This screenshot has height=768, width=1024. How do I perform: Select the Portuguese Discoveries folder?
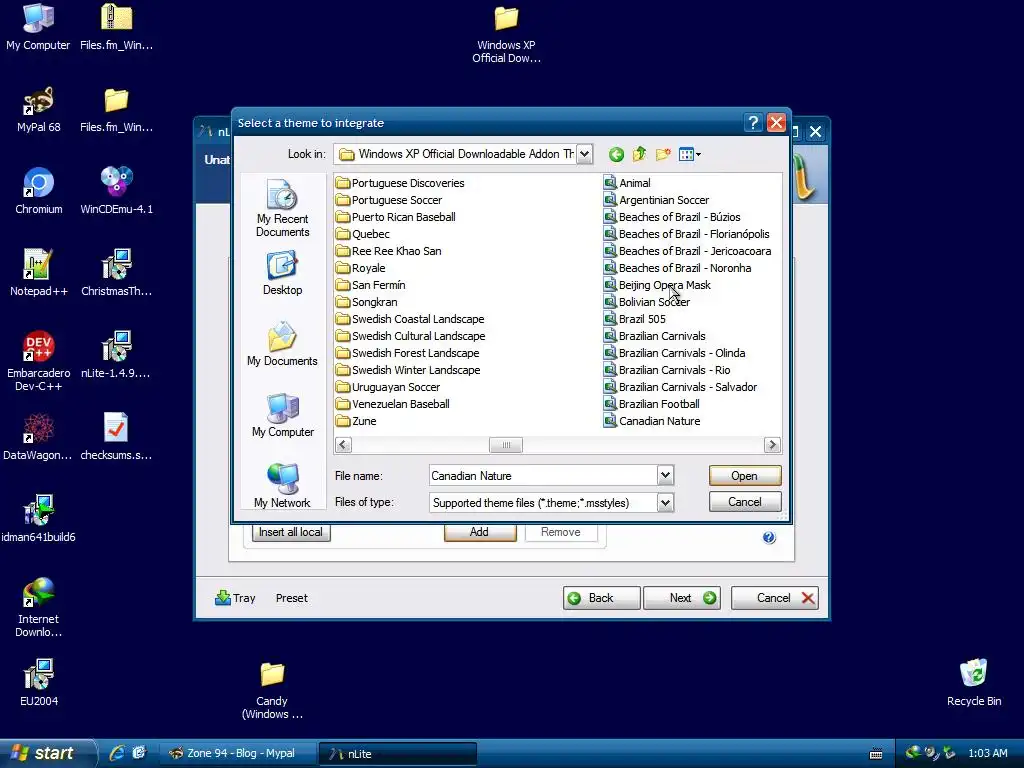tap(400, 183)
